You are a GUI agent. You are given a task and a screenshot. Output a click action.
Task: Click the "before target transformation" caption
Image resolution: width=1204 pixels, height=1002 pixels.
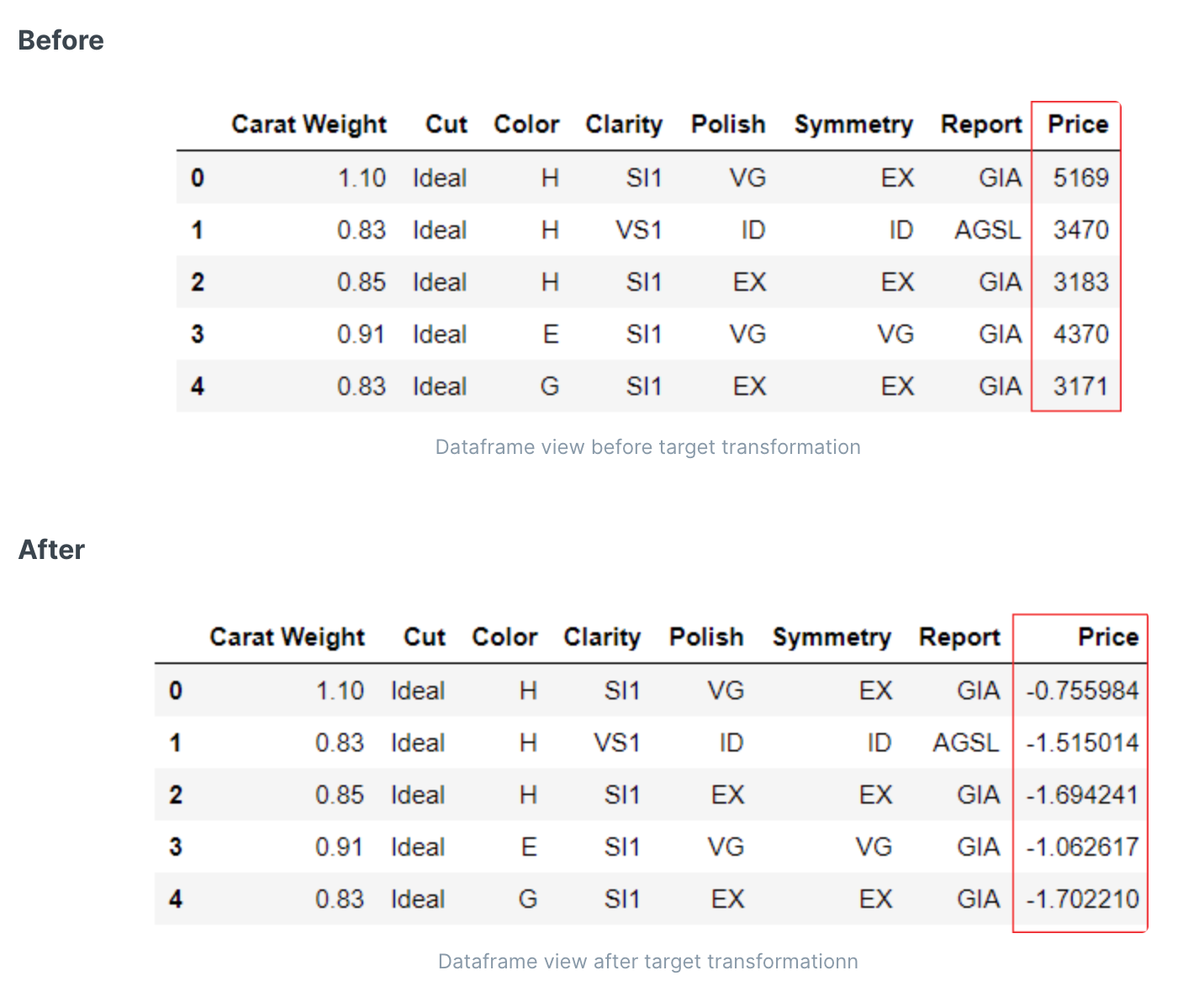click(x=647, y=447)
